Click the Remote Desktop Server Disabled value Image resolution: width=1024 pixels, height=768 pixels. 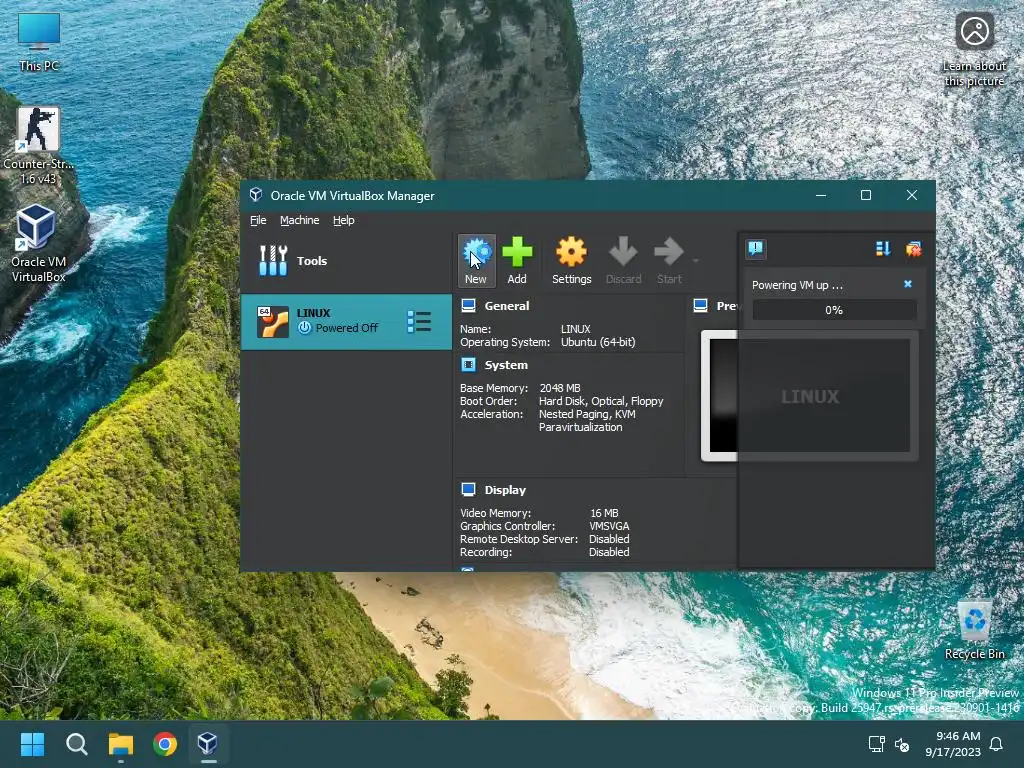[x=609, y=539]
